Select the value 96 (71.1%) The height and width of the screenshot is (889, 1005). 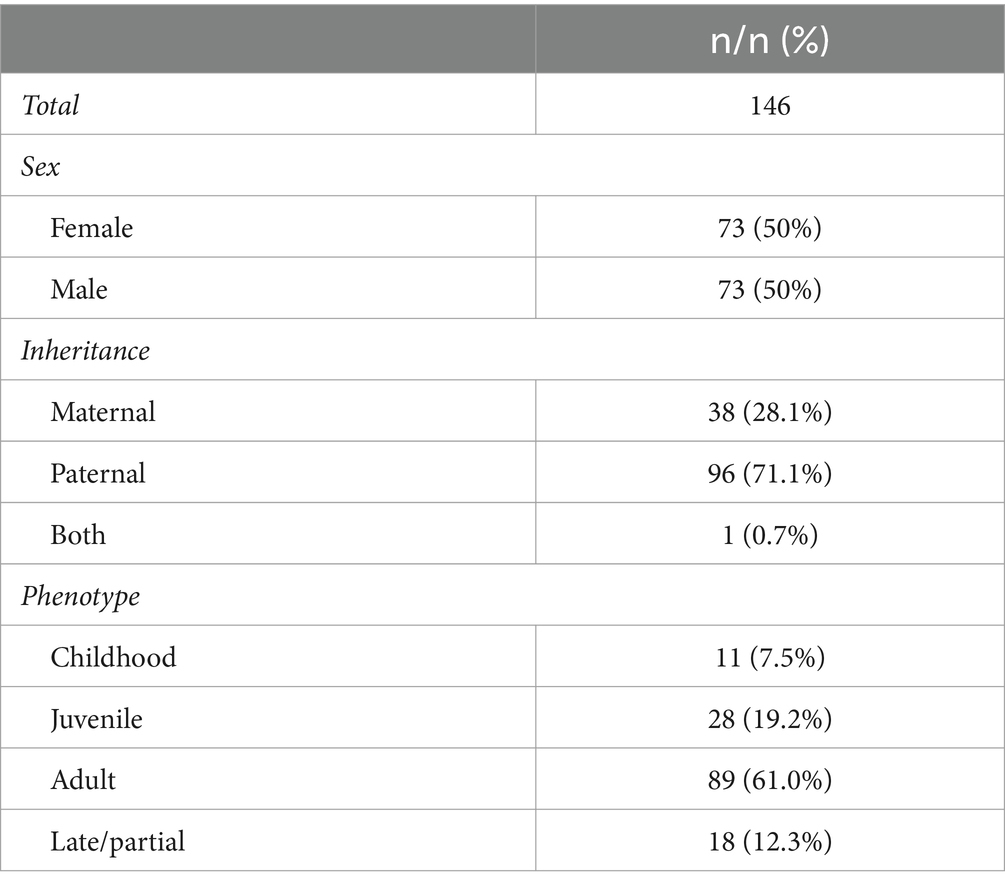coord(770,474)
